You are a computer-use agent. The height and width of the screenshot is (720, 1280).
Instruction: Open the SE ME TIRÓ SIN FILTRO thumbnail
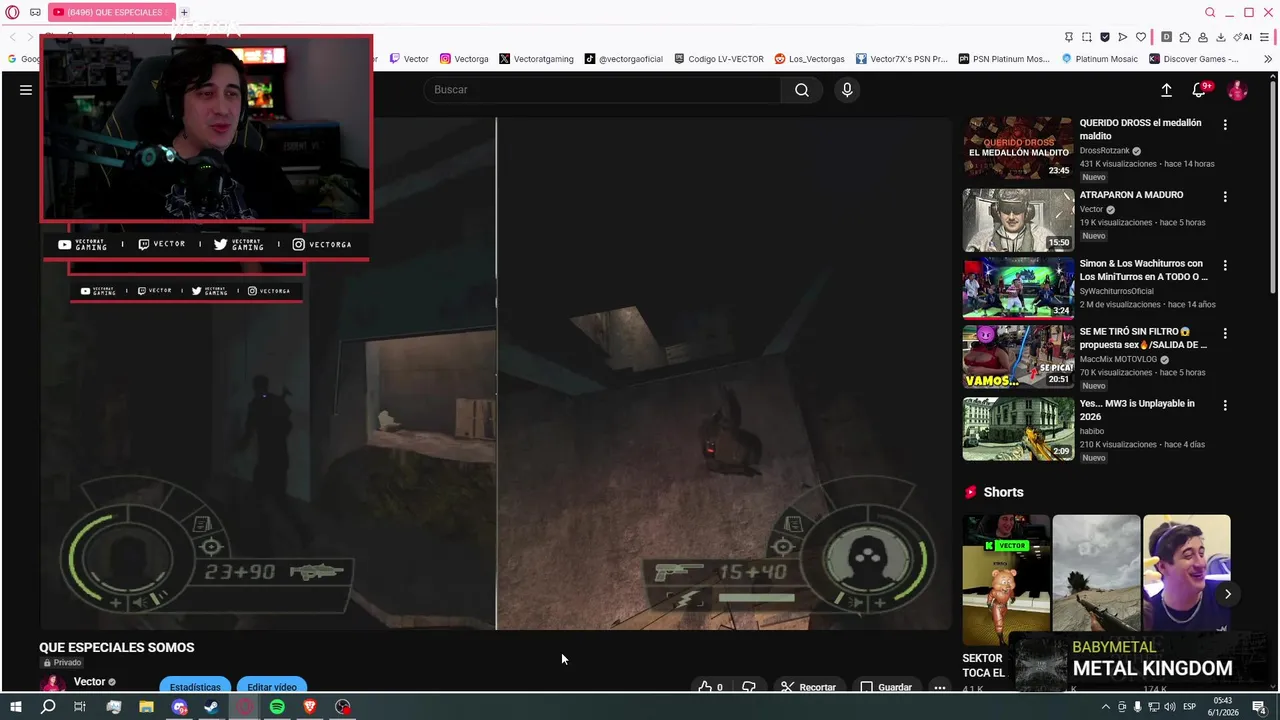pyautogui.click(x=1018, y=356)
